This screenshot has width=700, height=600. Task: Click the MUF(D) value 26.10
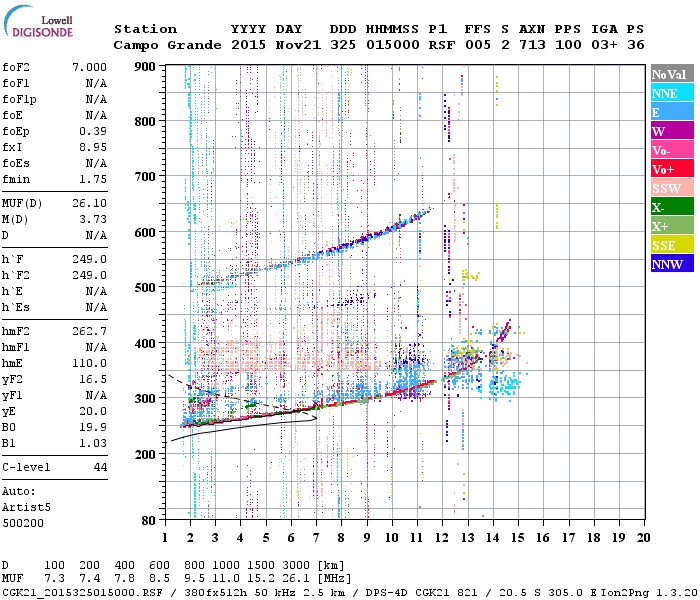89,204
